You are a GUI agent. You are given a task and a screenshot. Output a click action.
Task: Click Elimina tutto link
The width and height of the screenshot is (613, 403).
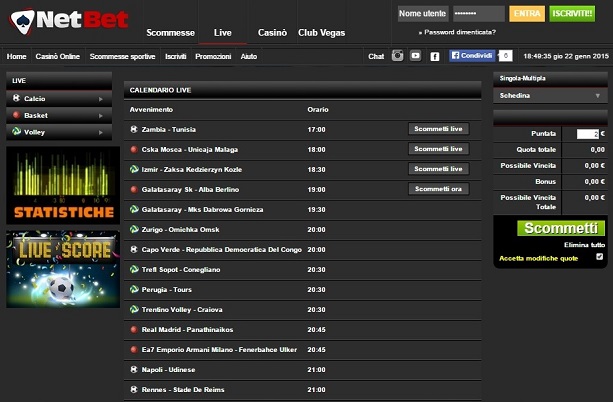tap(584, 245)
